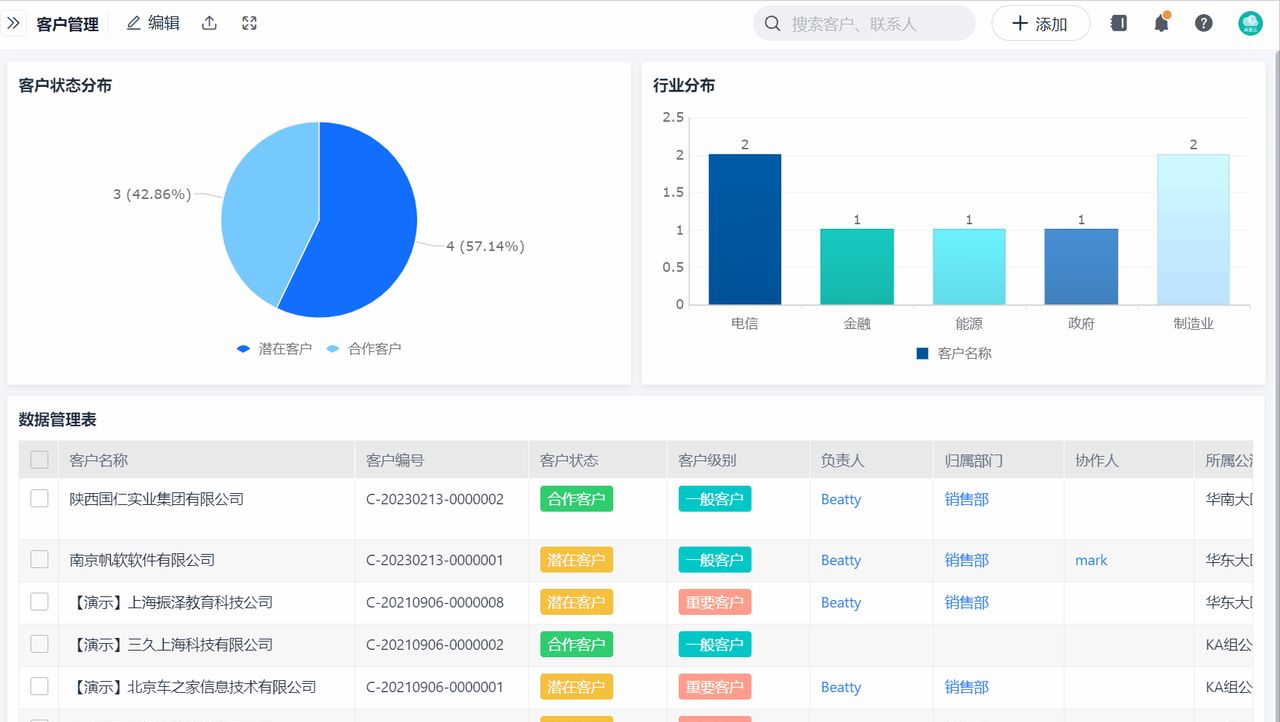Click the export/upload icon in the toolbar

pyautogui.click(x=209, y=22)
